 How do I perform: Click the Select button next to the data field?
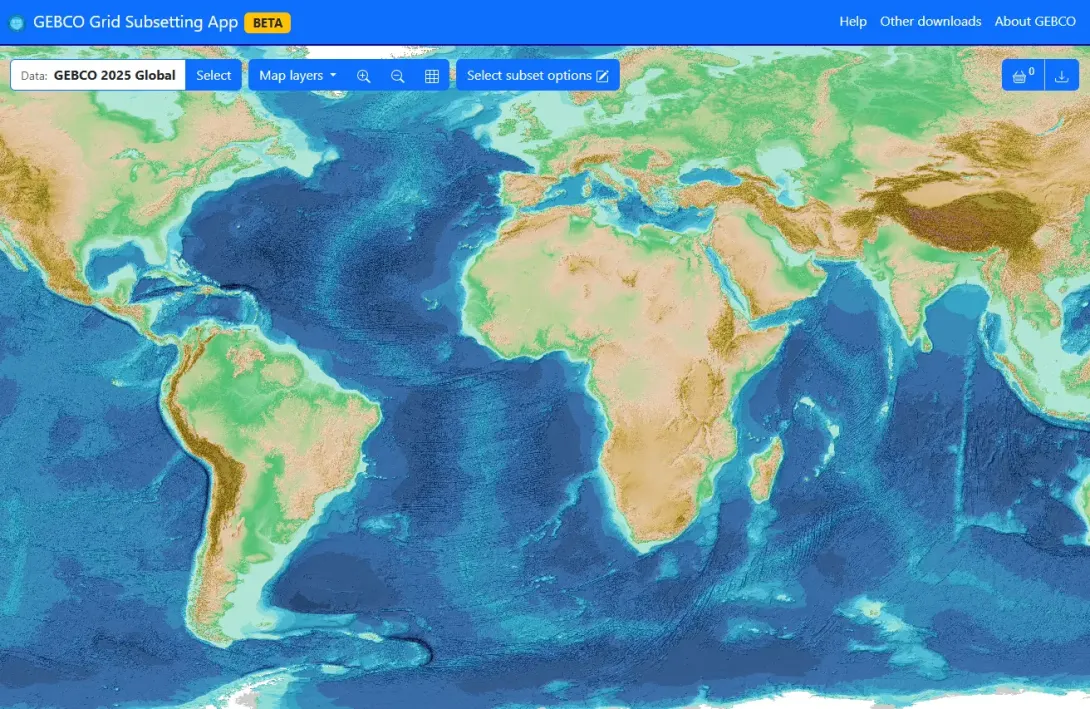coord(214,74)
